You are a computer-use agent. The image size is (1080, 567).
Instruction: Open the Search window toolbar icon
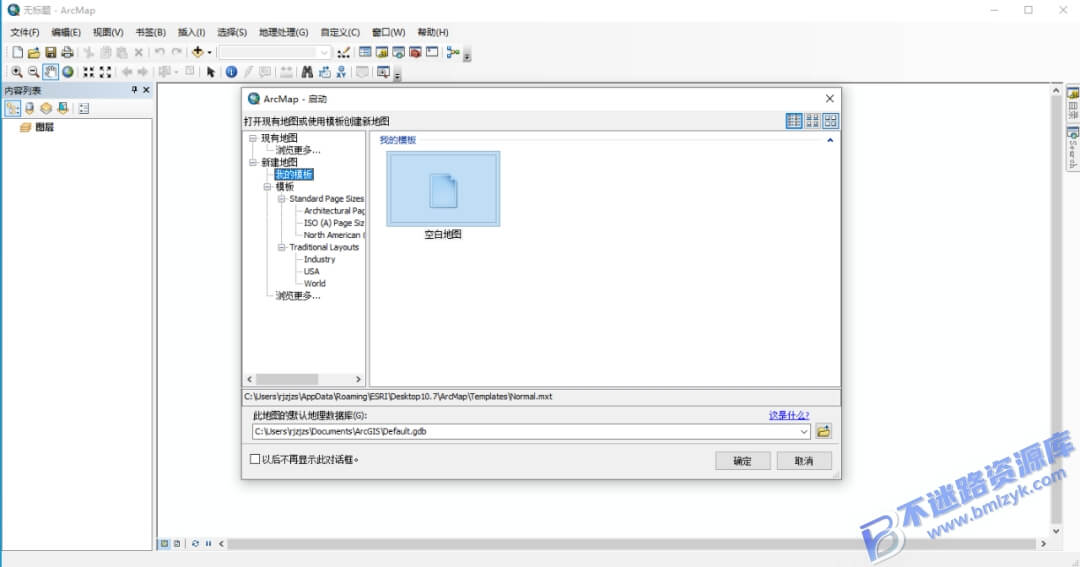tap(398, 52)
